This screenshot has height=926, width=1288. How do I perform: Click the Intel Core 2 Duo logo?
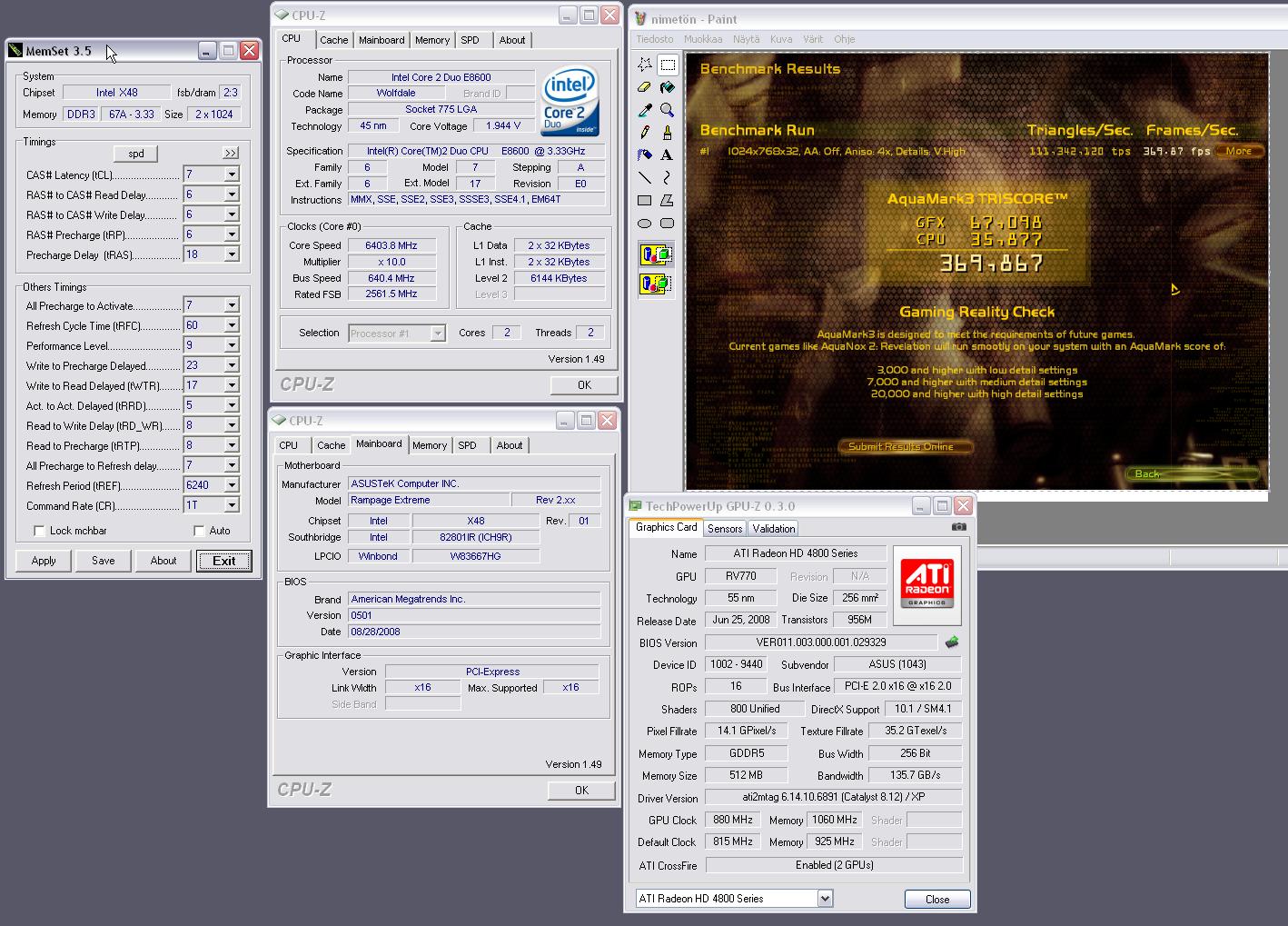pyautogui.click(x=570, y=100)
